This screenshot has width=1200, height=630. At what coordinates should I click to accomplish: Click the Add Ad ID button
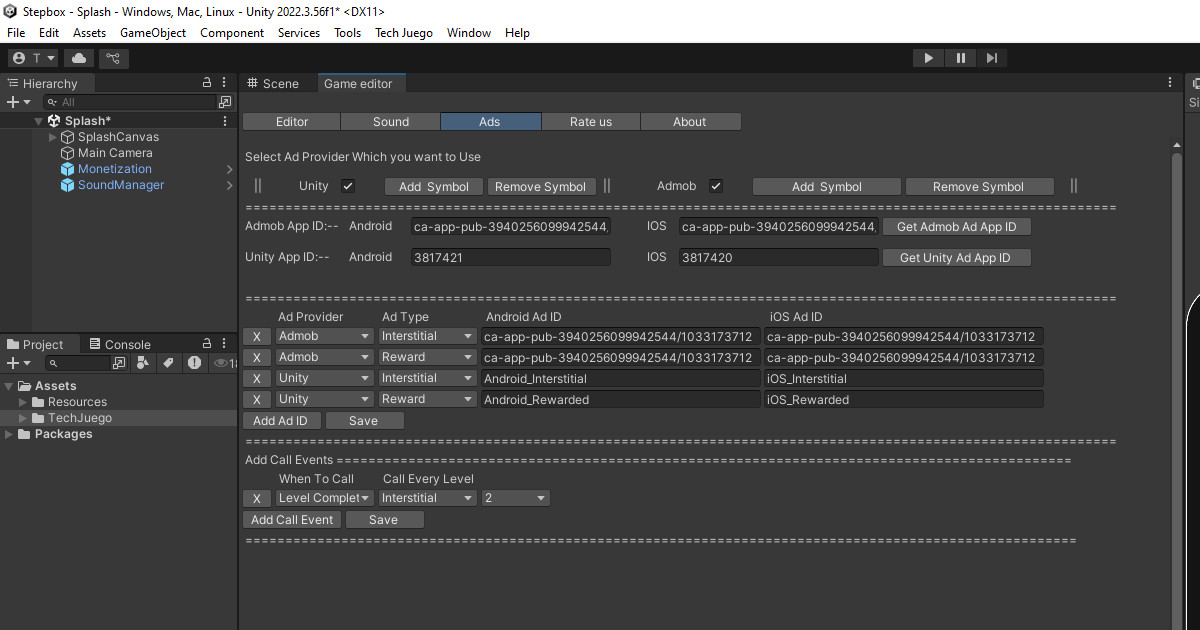point(281,421)
